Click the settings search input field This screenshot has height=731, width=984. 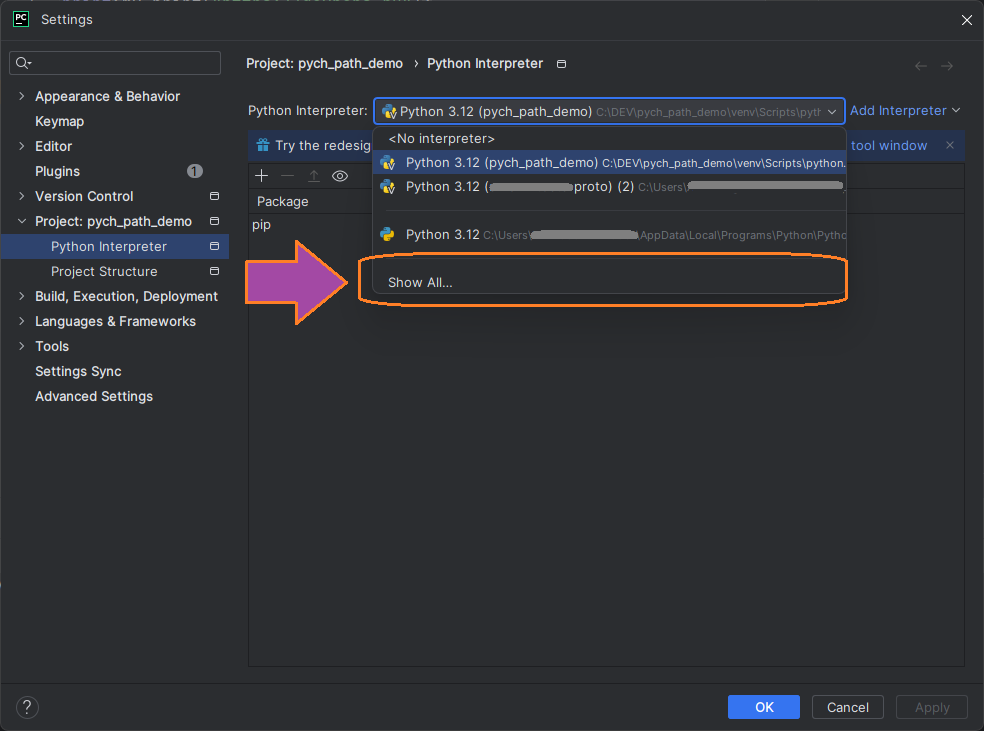[115, 63]
